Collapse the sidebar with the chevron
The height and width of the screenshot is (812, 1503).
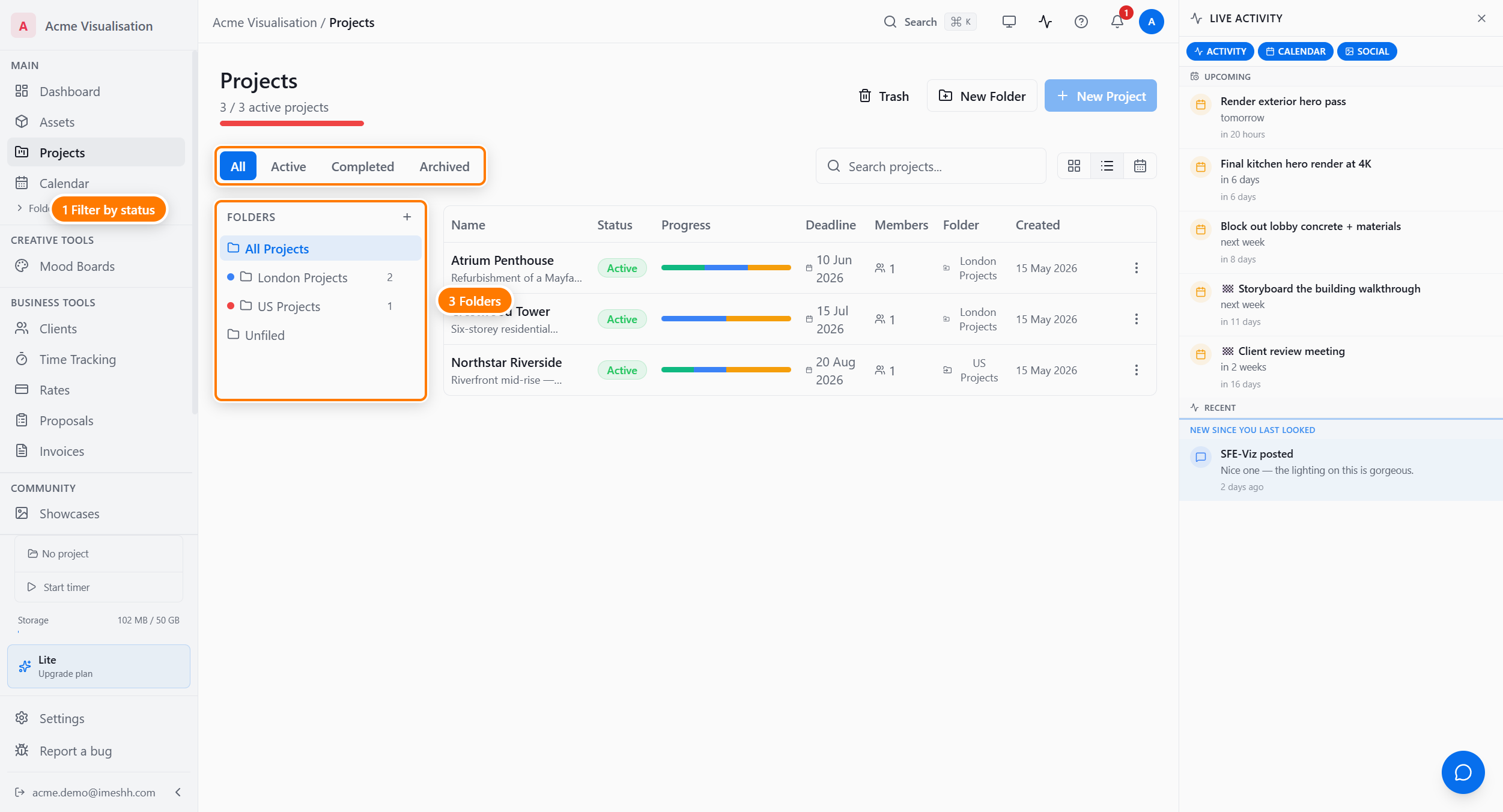pos(178,792)
